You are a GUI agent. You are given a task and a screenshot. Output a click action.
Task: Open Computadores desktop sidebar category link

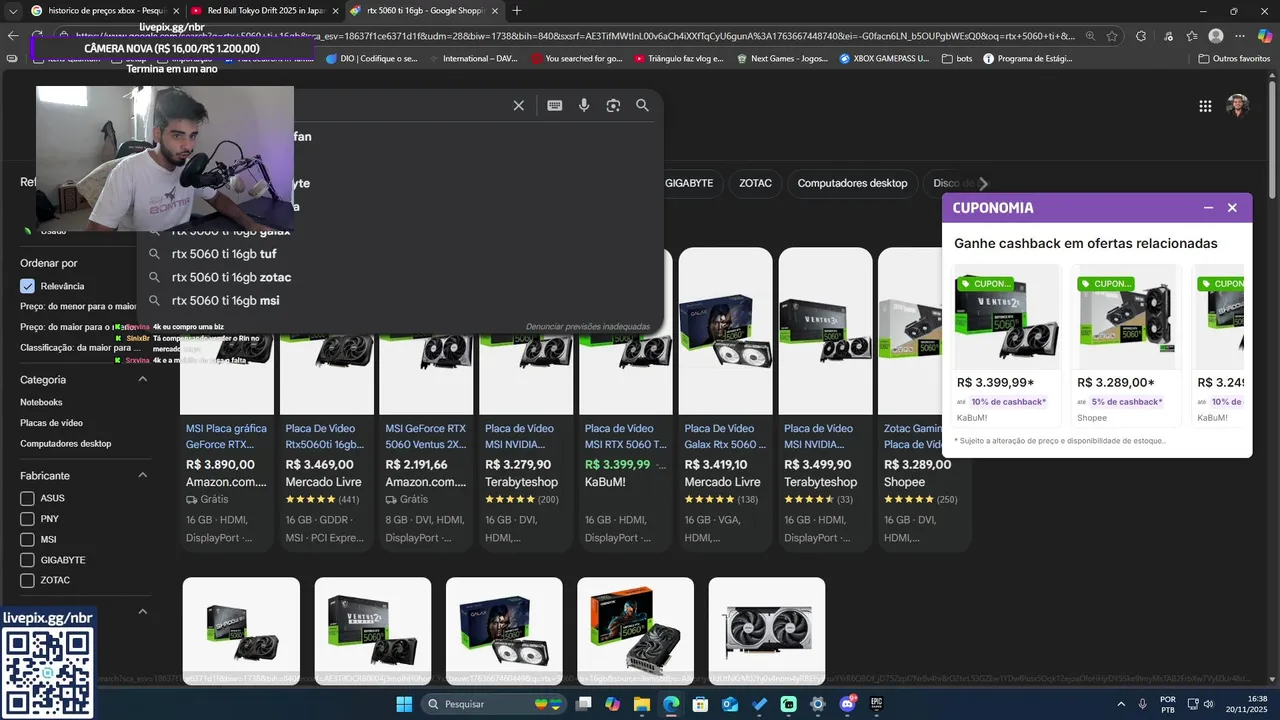click(x=66, y=443)
